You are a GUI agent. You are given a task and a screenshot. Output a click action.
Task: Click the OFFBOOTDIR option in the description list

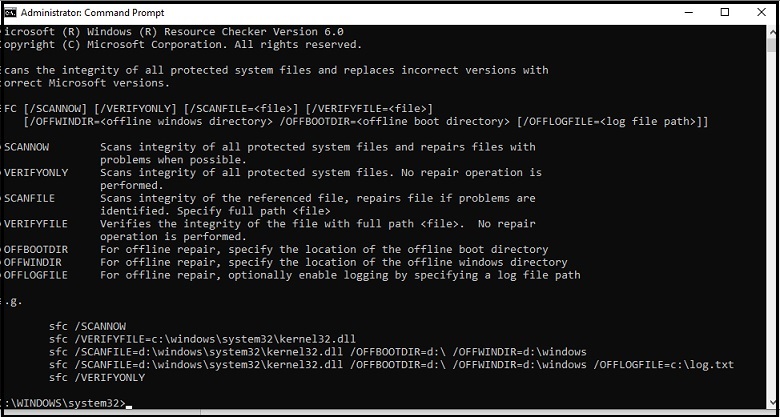pos(36,249)
